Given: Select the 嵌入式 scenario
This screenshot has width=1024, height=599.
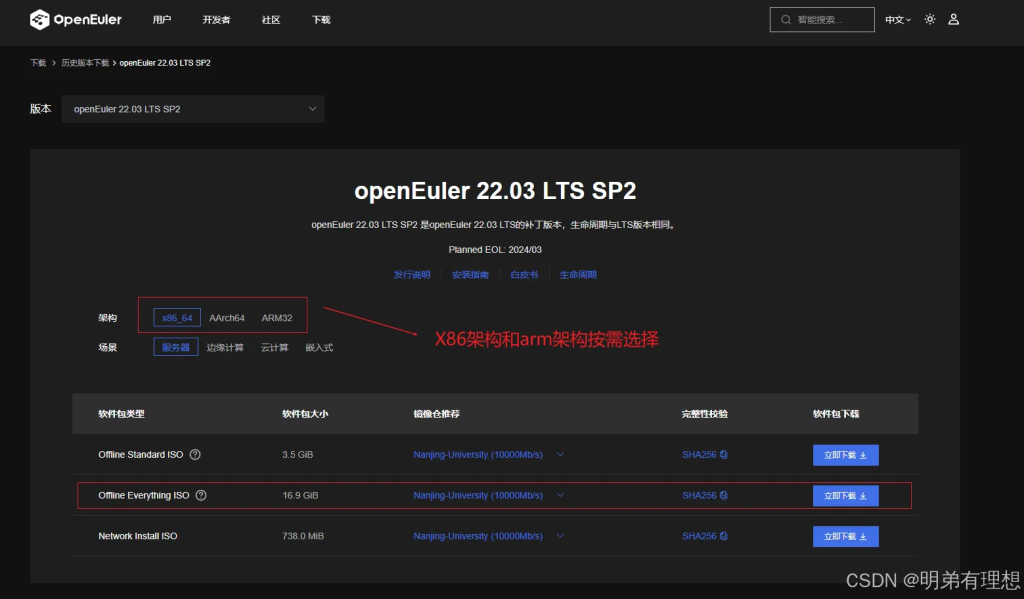Looking at the screenshot, I should 319,348.
